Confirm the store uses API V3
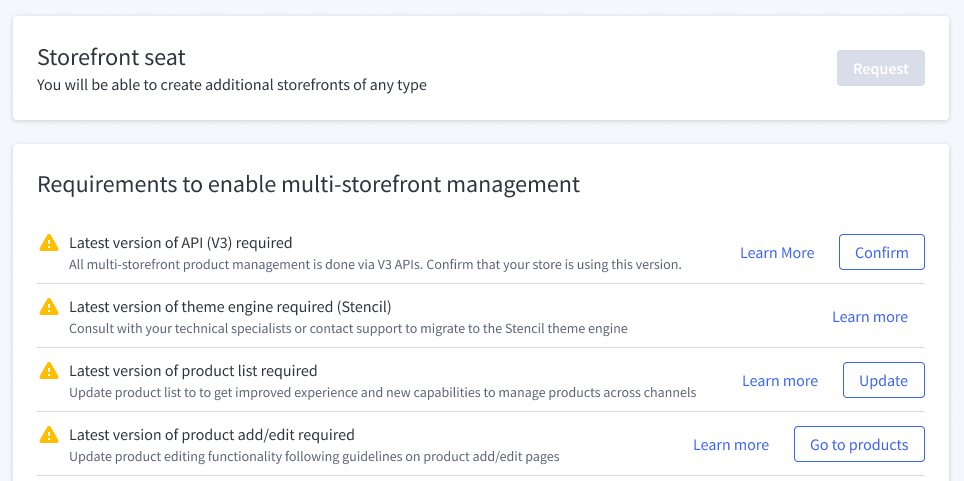The image size is (964, 481). click(881, 253)
